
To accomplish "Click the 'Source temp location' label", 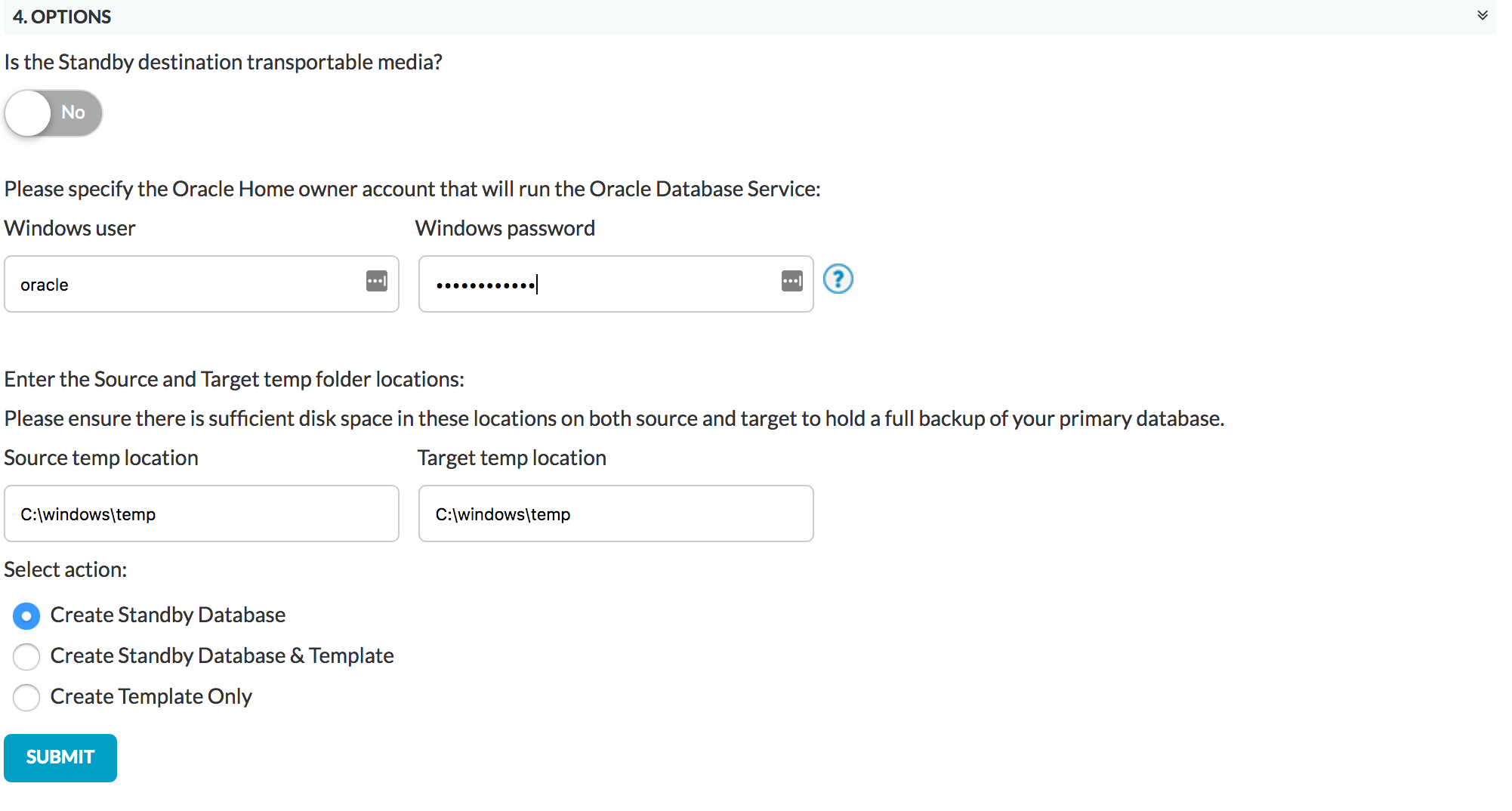I will 101,458.
